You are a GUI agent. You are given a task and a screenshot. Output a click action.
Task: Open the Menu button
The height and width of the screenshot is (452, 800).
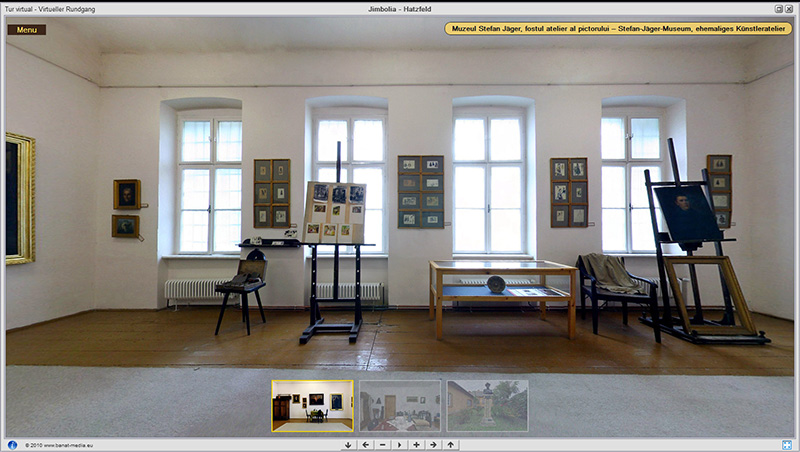tap(27, 29)
